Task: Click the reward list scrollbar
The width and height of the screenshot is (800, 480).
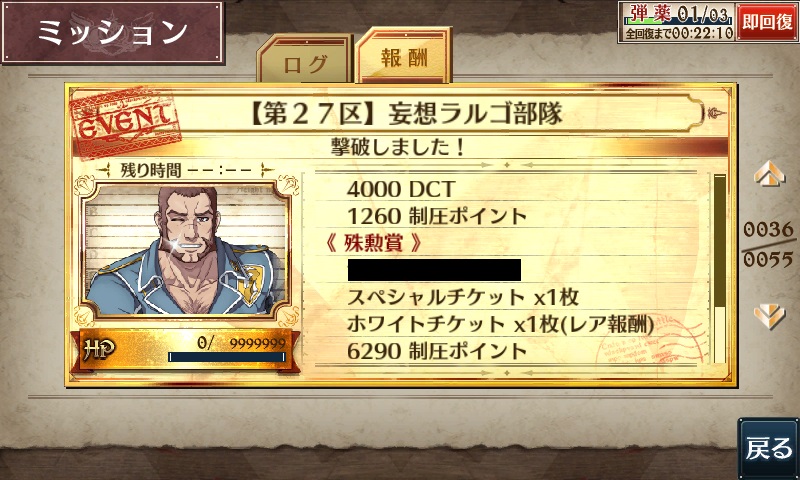Action: 719,268
